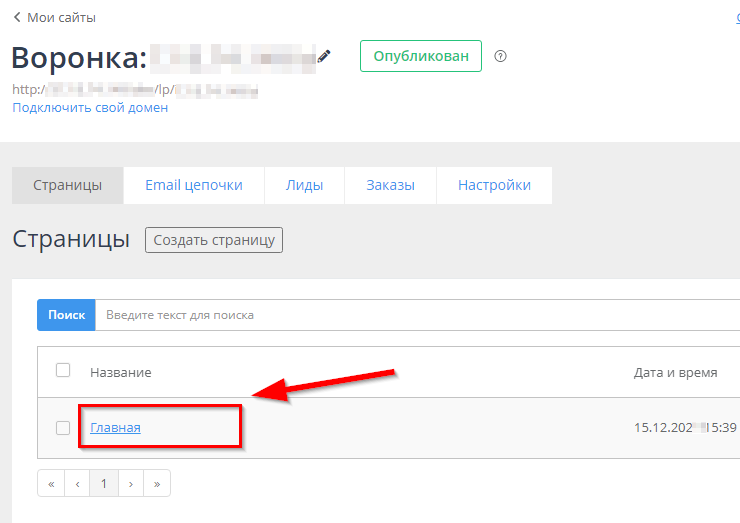
Task: Switch to Email цепочки tab
Action: click(194, 185)
